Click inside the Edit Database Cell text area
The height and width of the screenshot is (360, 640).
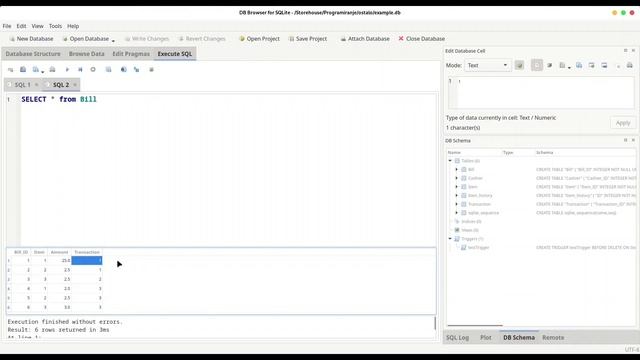(x=541, y=93)
